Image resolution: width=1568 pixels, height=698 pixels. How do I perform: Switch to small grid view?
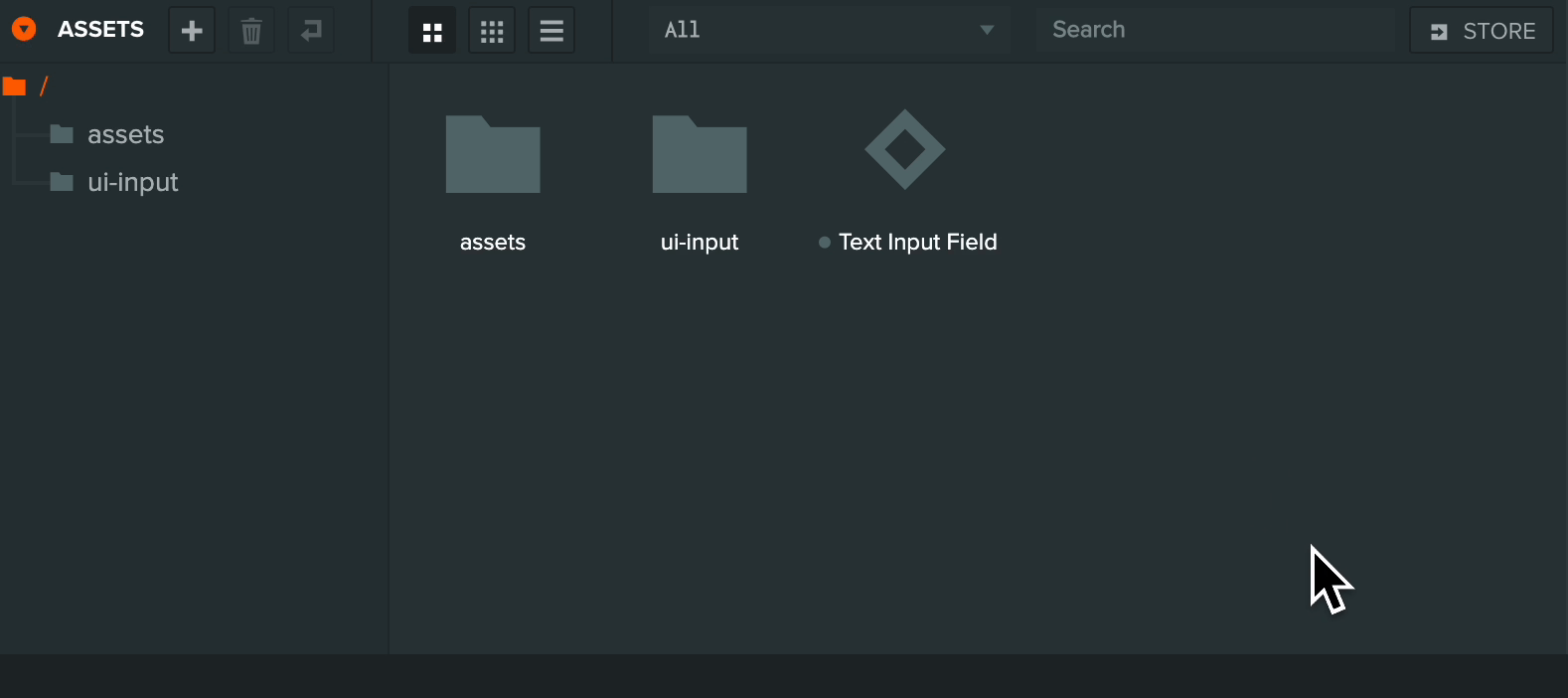point(492,31)
